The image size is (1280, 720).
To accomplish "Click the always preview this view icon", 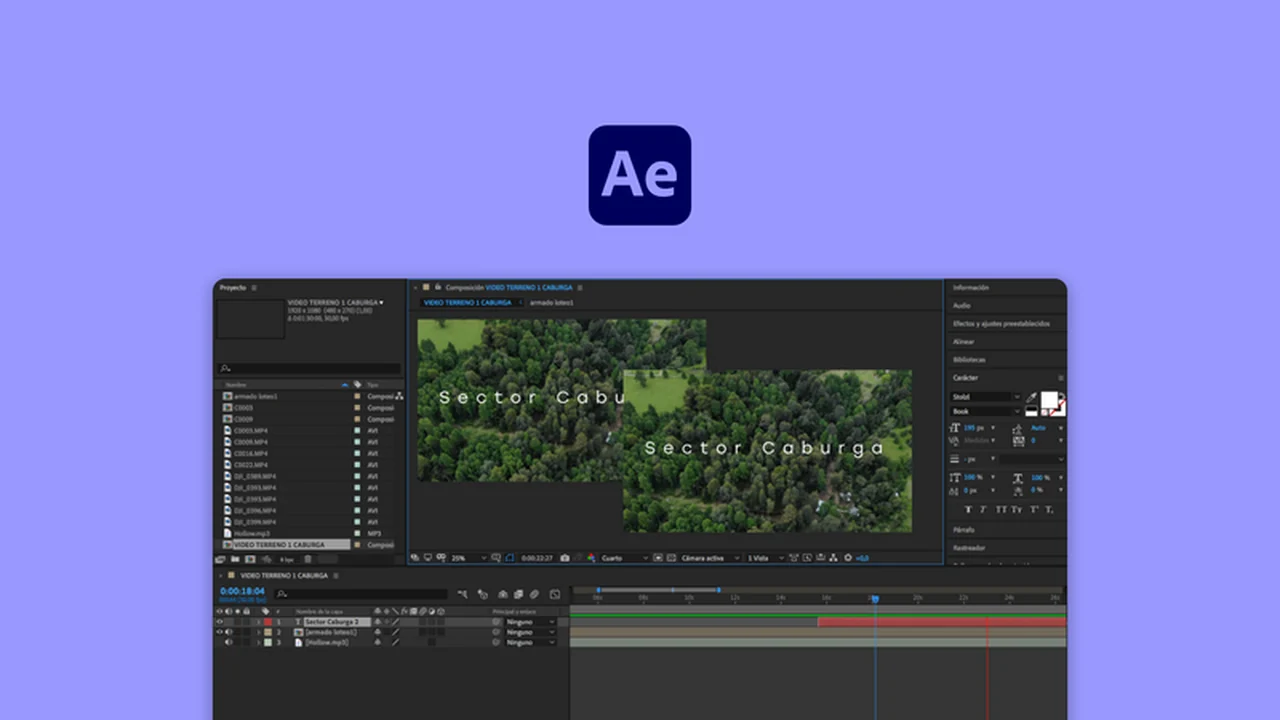I will point(415,558).
